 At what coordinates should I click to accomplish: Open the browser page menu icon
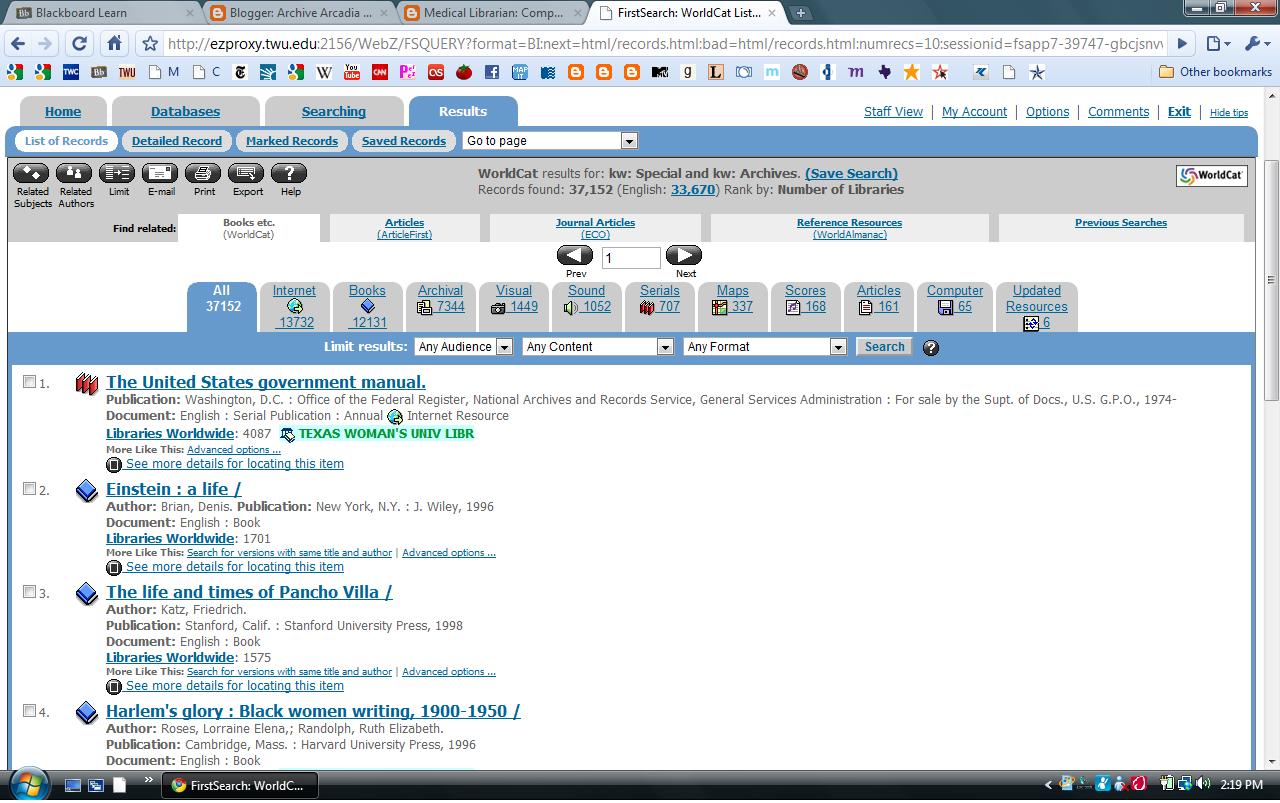(x=1217, y=43)
